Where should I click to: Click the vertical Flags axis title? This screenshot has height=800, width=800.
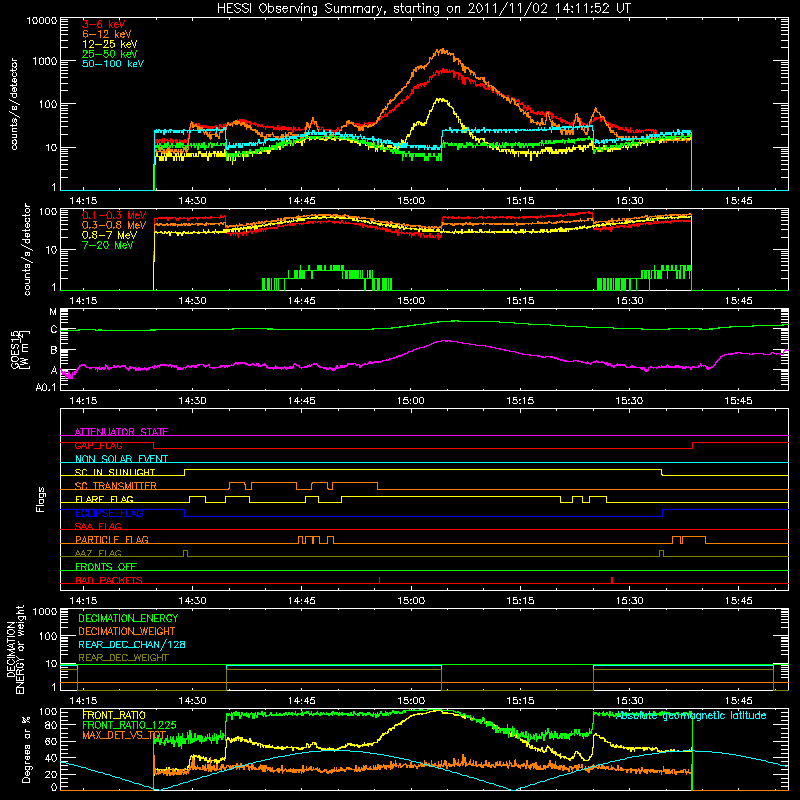click(x=41, y=499)
